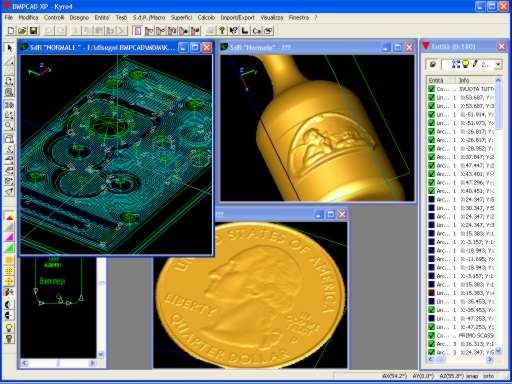Screen dimensions: 512x384
Task: Click the 'Info' column header
Action: [475, 80]
